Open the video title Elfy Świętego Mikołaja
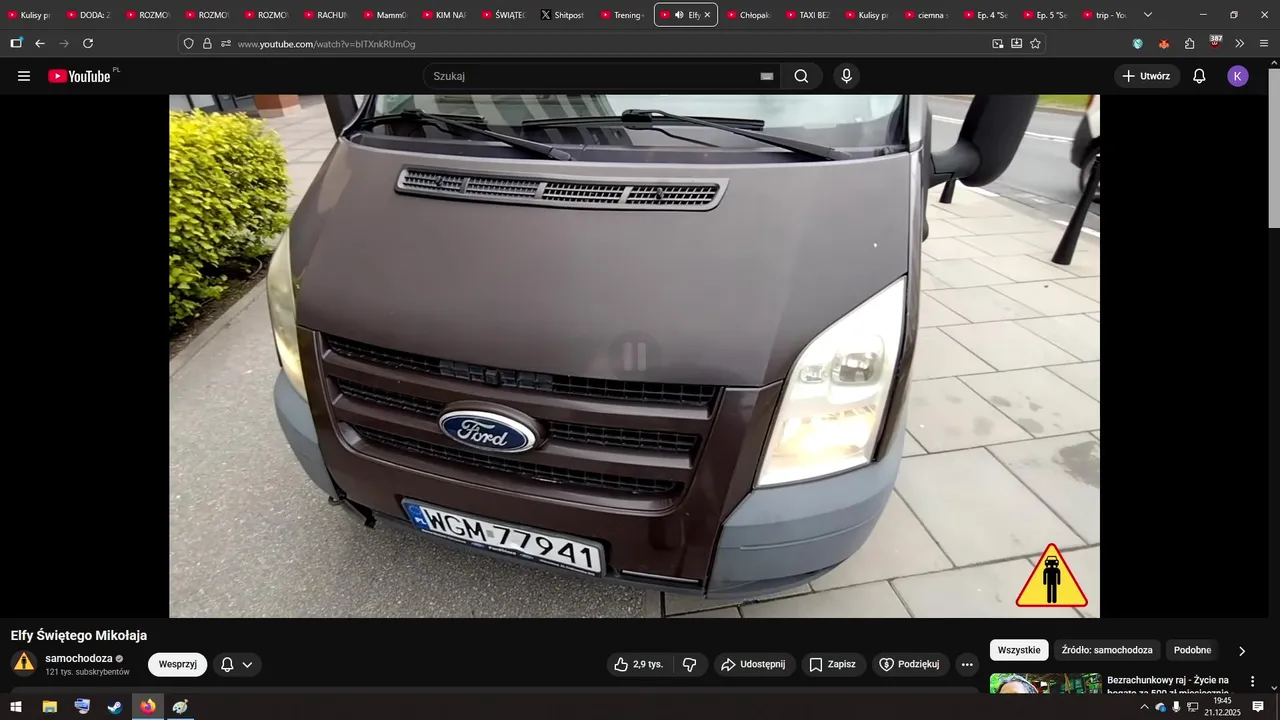Screen dimensions: 1280x720 pyautogui.click(x=79, y=635)
